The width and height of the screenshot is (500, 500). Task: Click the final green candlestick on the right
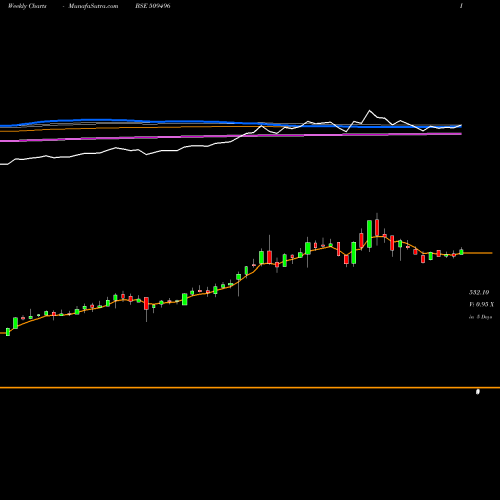[x=461, y=252]
